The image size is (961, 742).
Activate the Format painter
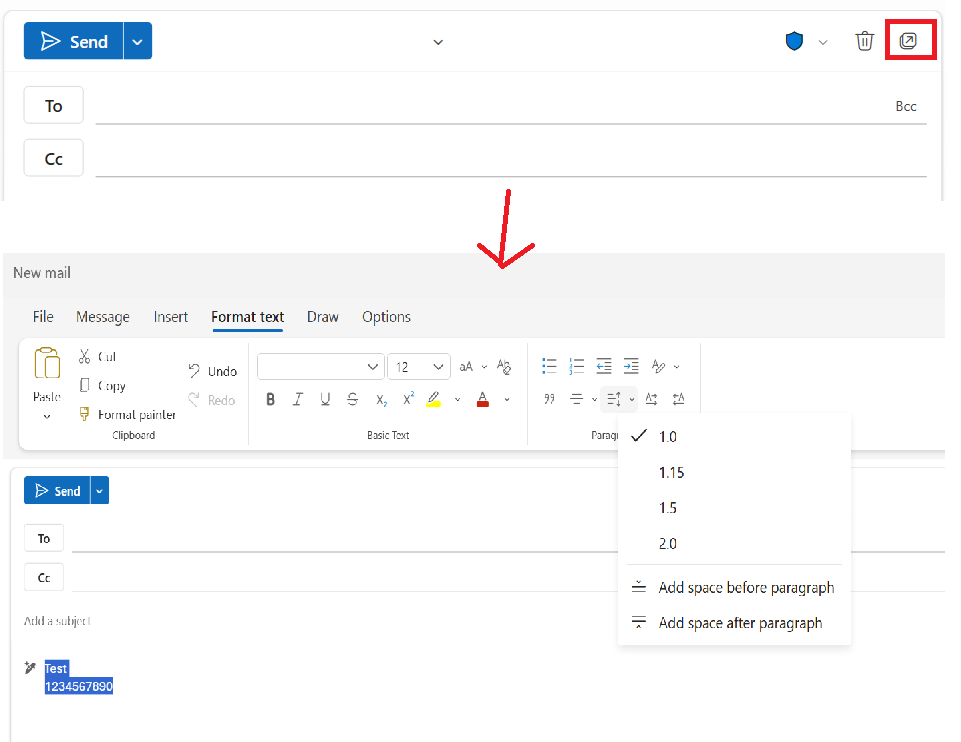[x=127, y=415]
